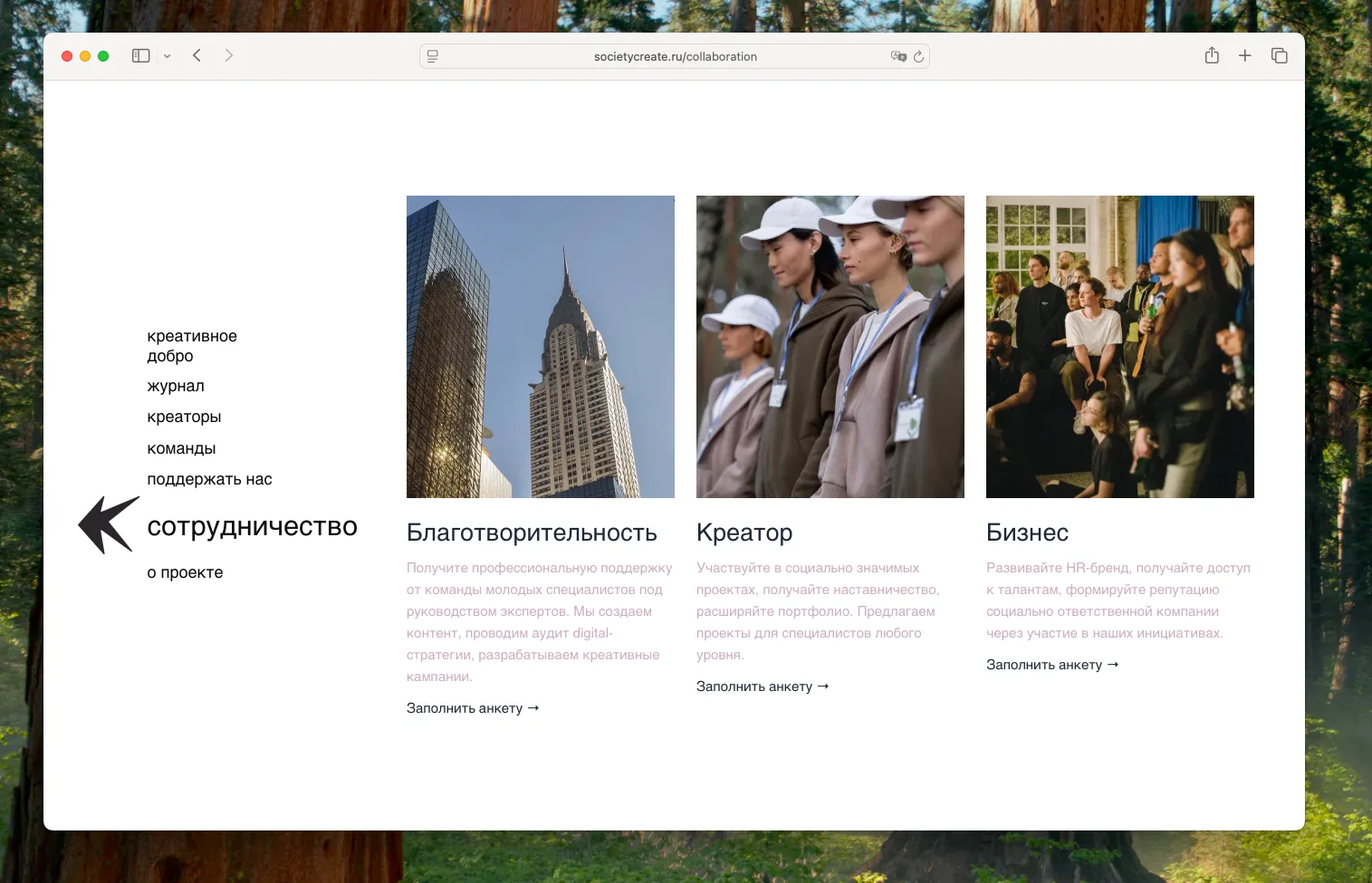Screen dimensions: 1372x883
Task: Click the societycreate.ru address field
Action: [x=675, y=56]
